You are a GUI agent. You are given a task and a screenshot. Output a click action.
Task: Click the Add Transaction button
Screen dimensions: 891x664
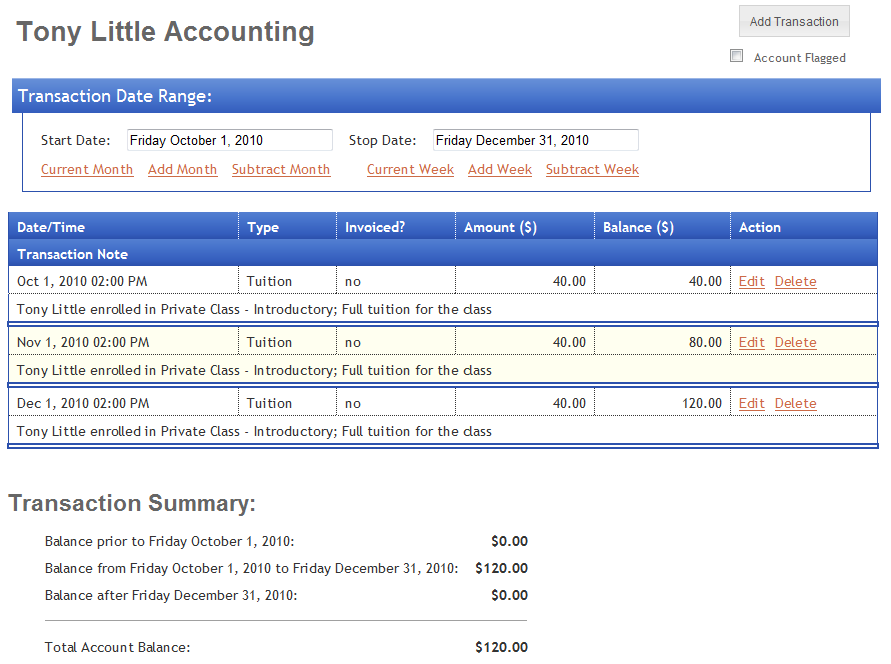pyautogui.click(x=794, y=22)
